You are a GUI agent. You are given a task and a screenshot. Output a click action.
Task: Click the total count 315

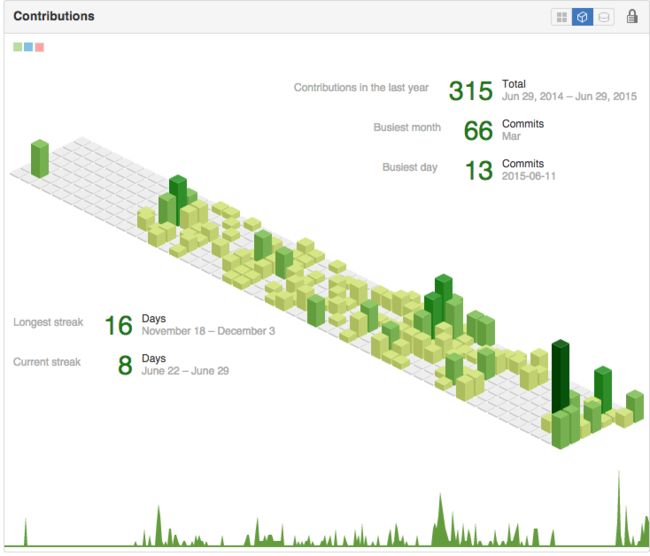point(471,91)
